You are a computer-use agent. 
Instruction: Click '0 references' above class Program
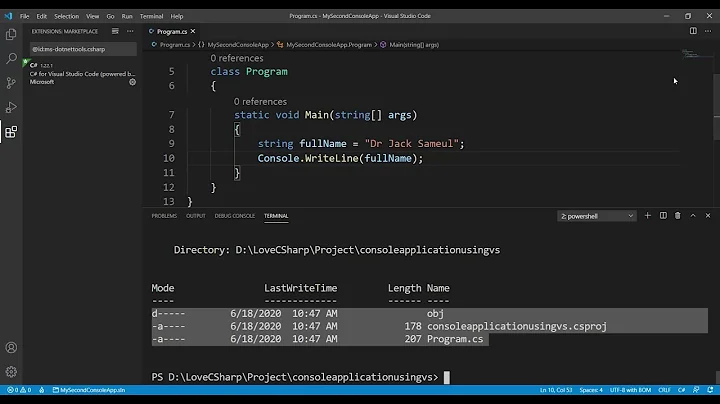(x=237, y=58)
